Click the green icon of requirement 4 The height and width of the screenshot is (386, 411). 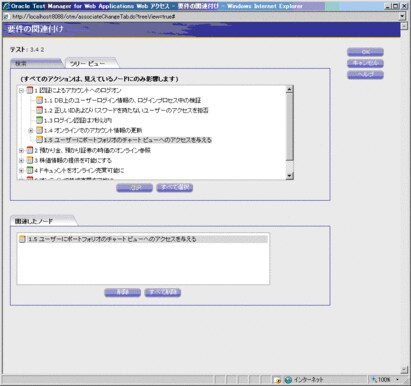[30, 170]
